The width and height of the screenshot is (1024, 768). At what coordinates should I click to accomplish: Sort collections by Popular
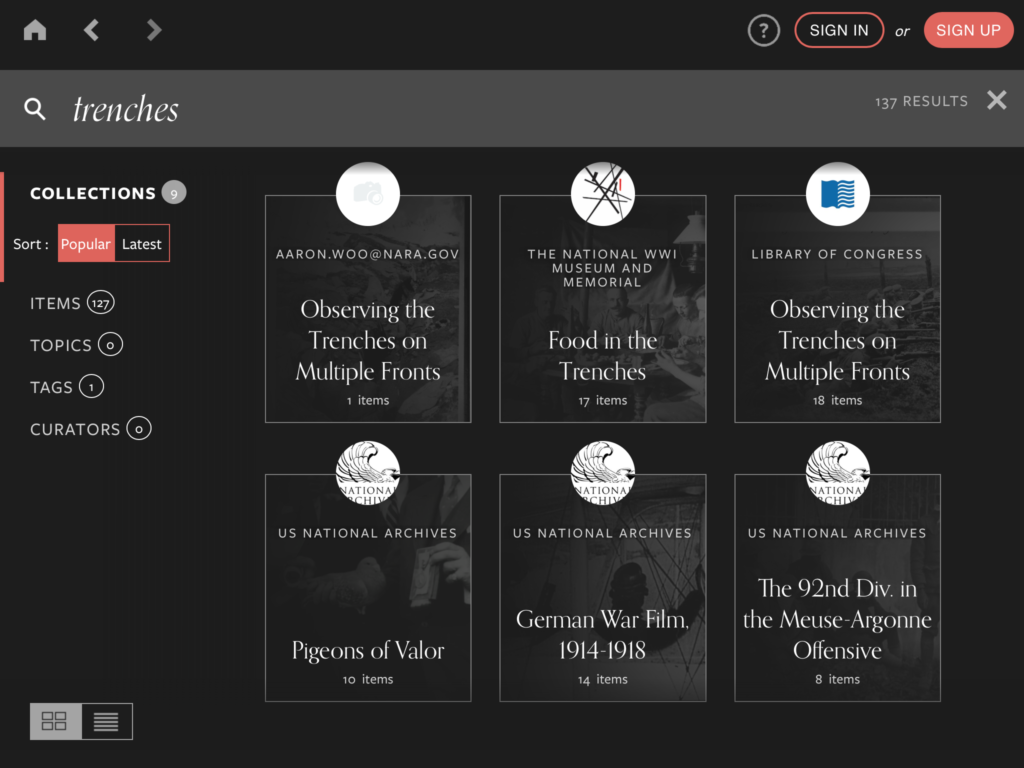pos(86,244)
